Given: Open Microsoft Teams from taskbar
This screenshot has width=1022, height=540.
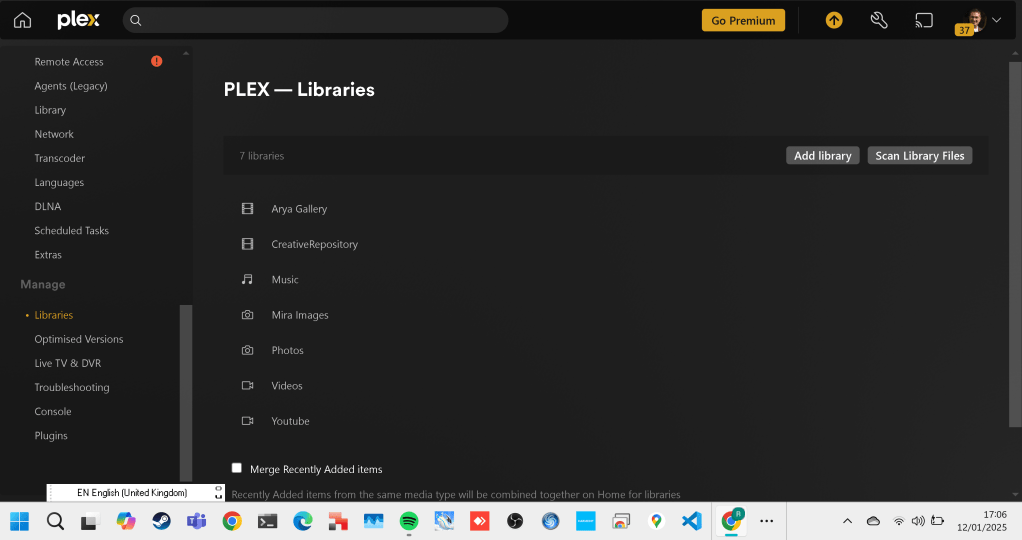Looking at the screenshot, I should click(x=196, y=521).
